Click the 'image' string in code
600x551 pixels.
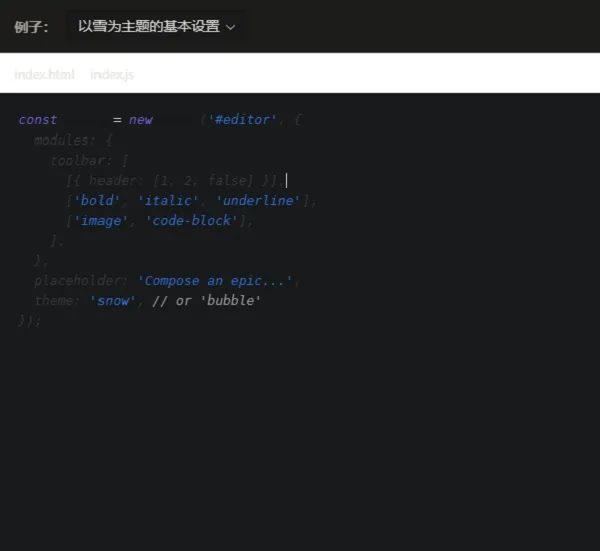pos(101,221)
